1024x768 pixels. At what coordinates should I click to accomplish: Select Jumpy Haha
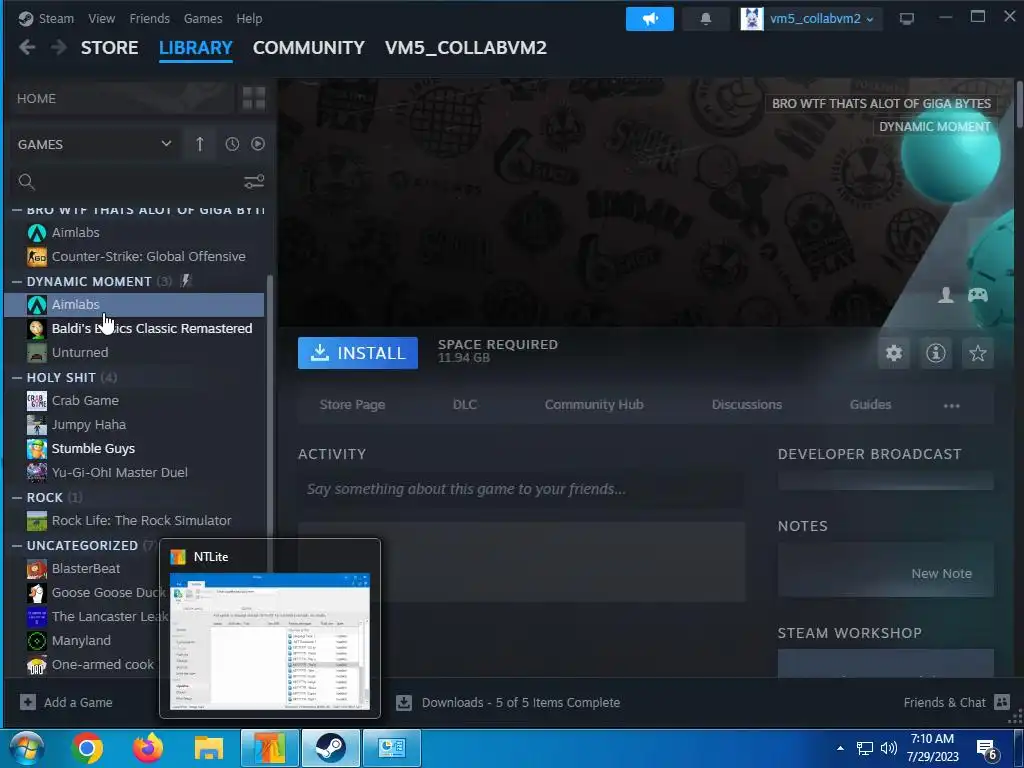point(134,424)
